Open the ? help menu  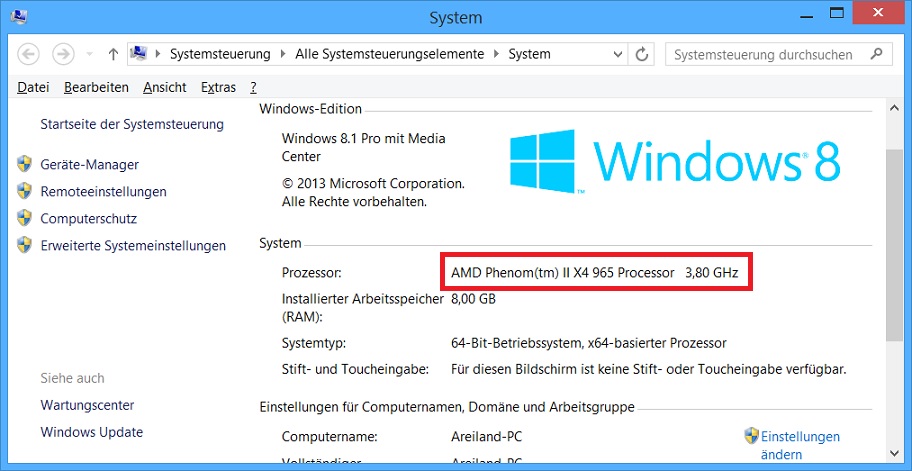pos(254,88)
